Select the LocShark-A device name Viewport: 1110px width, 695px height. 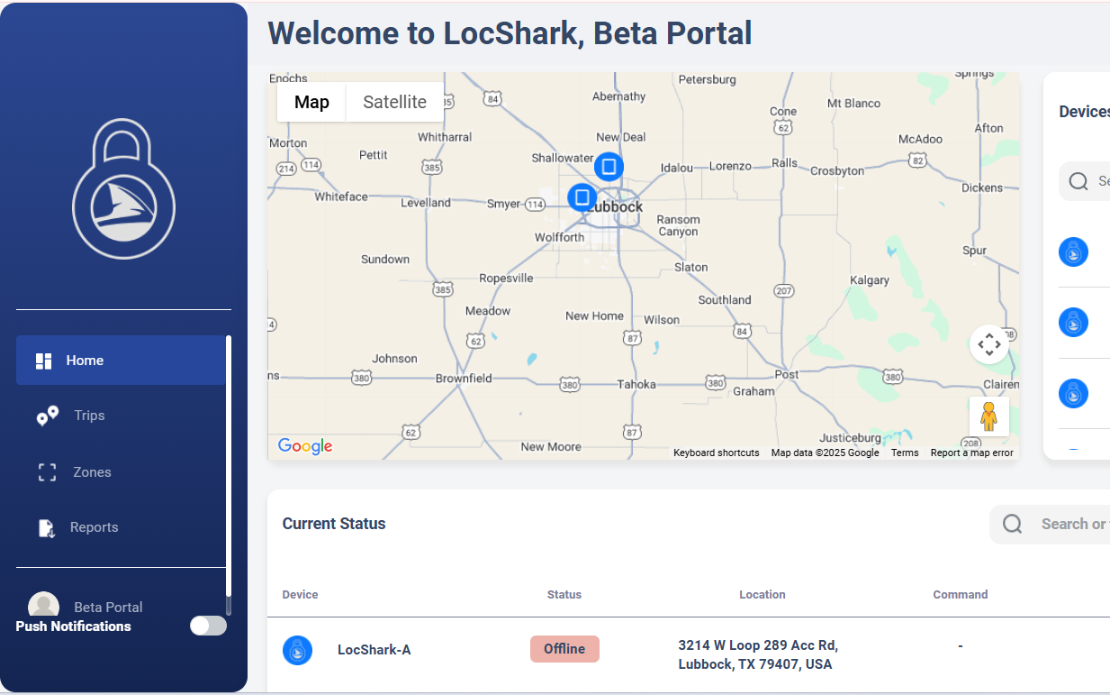[374, 650]
